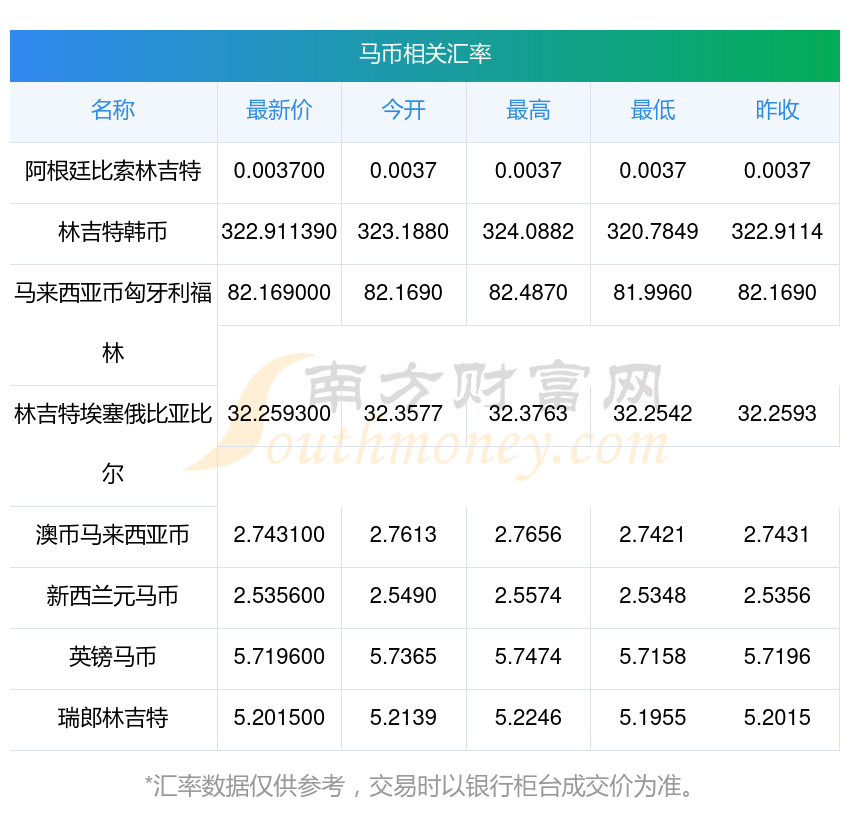Click lowest value 5.7158
This screenshot has height=817, width=850.
(653, 657)
